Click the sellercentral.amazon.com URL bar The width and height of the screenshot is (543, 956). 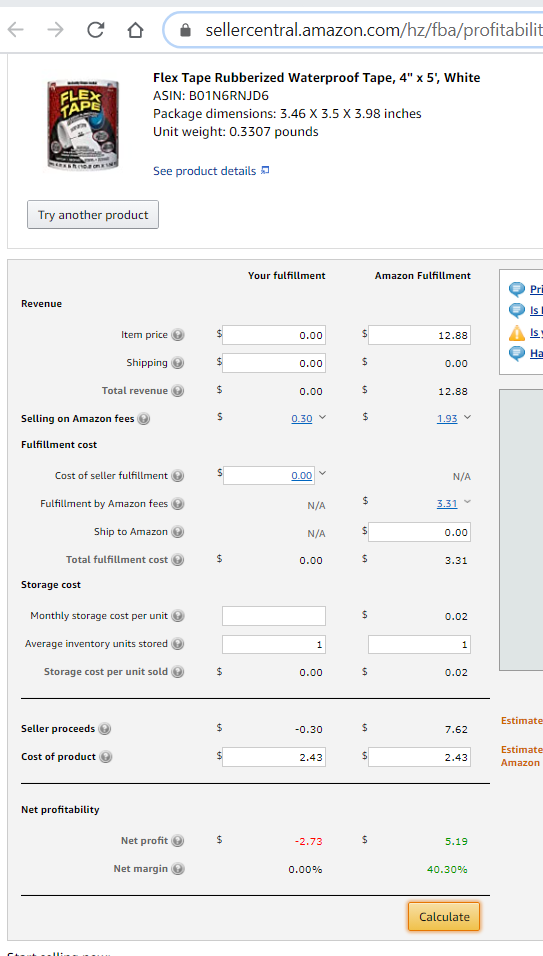pyautogui.click(x=353, y=30)
